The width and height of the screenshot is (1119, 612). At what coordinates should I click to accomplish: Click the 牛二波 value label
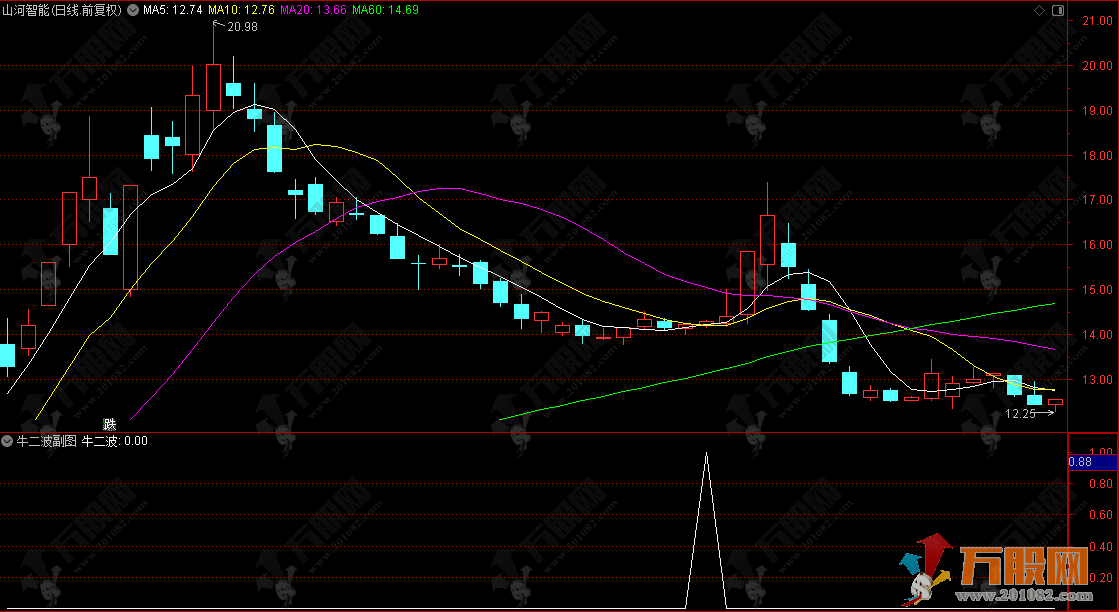tap(114, 440)
